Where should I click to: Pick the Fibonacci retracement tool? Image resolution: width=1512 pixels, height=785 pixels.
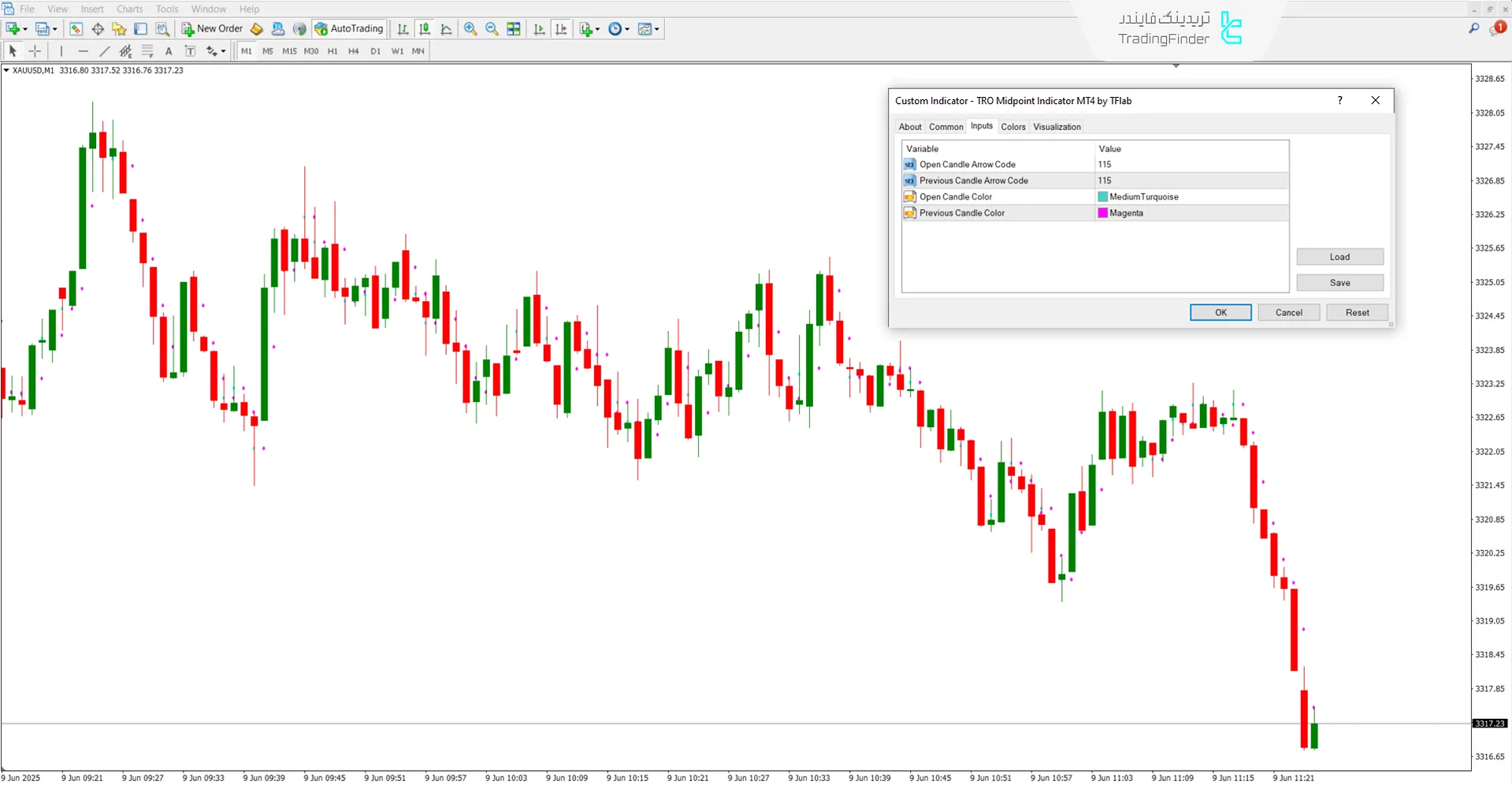point(147,51)
